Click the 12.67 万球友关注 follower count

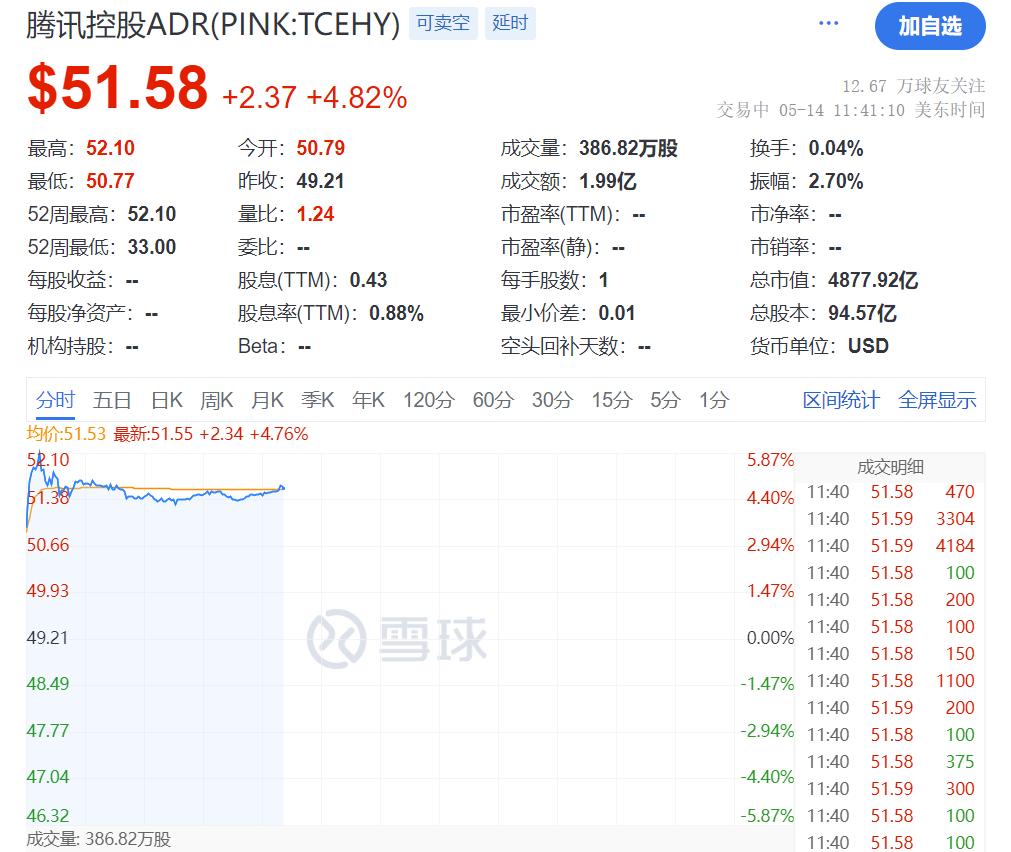click(914, 86)
